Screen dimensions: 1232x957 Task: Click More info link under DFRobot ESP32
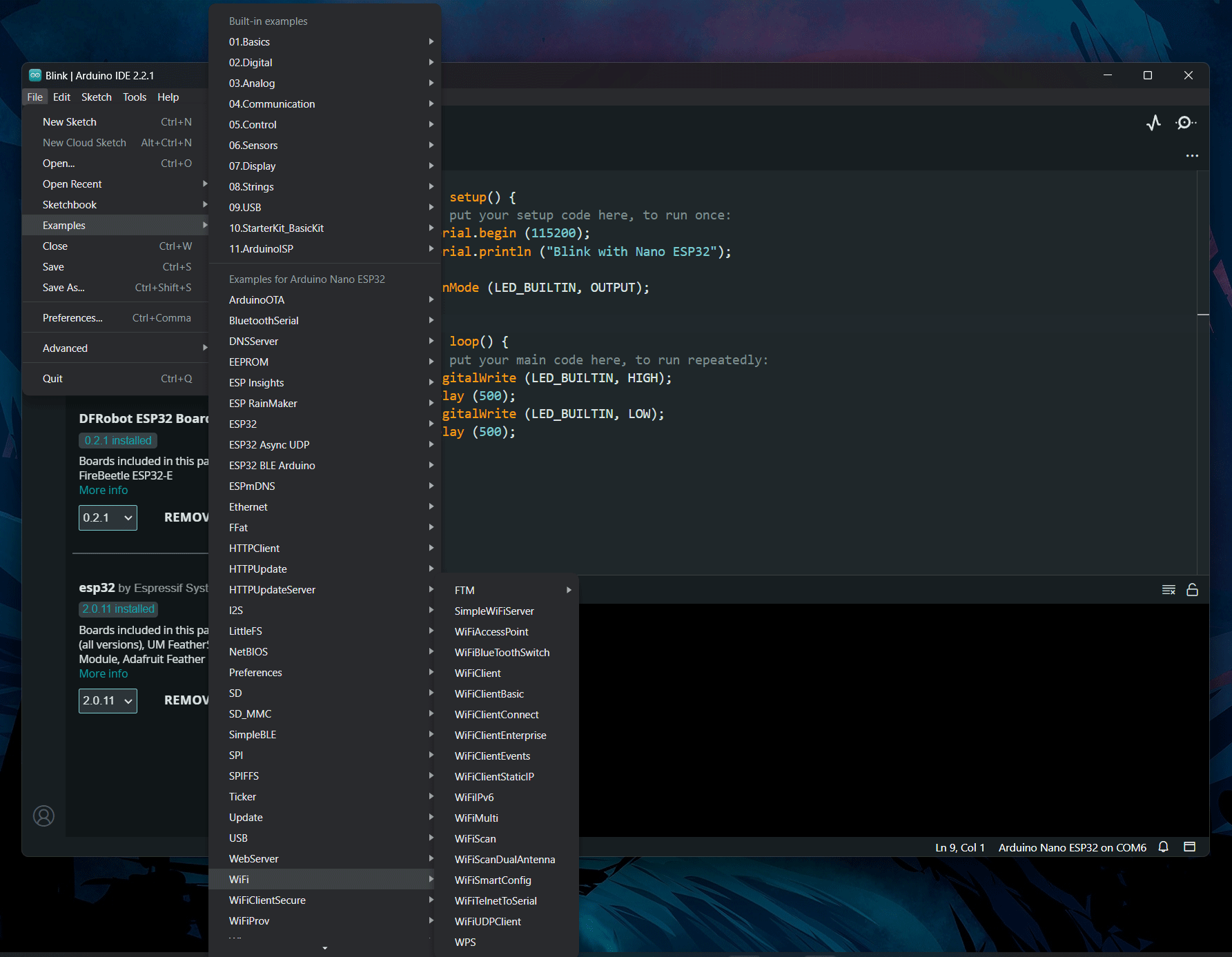point(104,490)
